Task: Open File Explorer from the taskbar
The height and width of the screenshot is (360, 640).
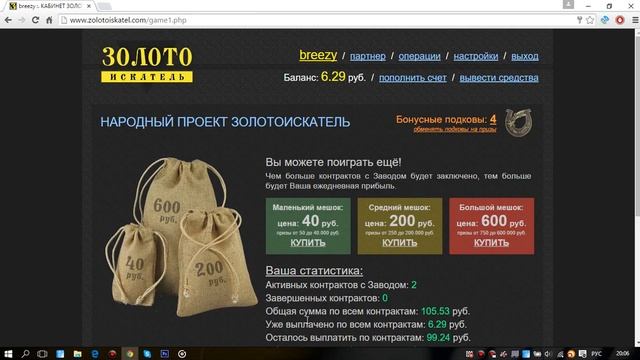Action: pyautogui.click(x=78, y=354)
